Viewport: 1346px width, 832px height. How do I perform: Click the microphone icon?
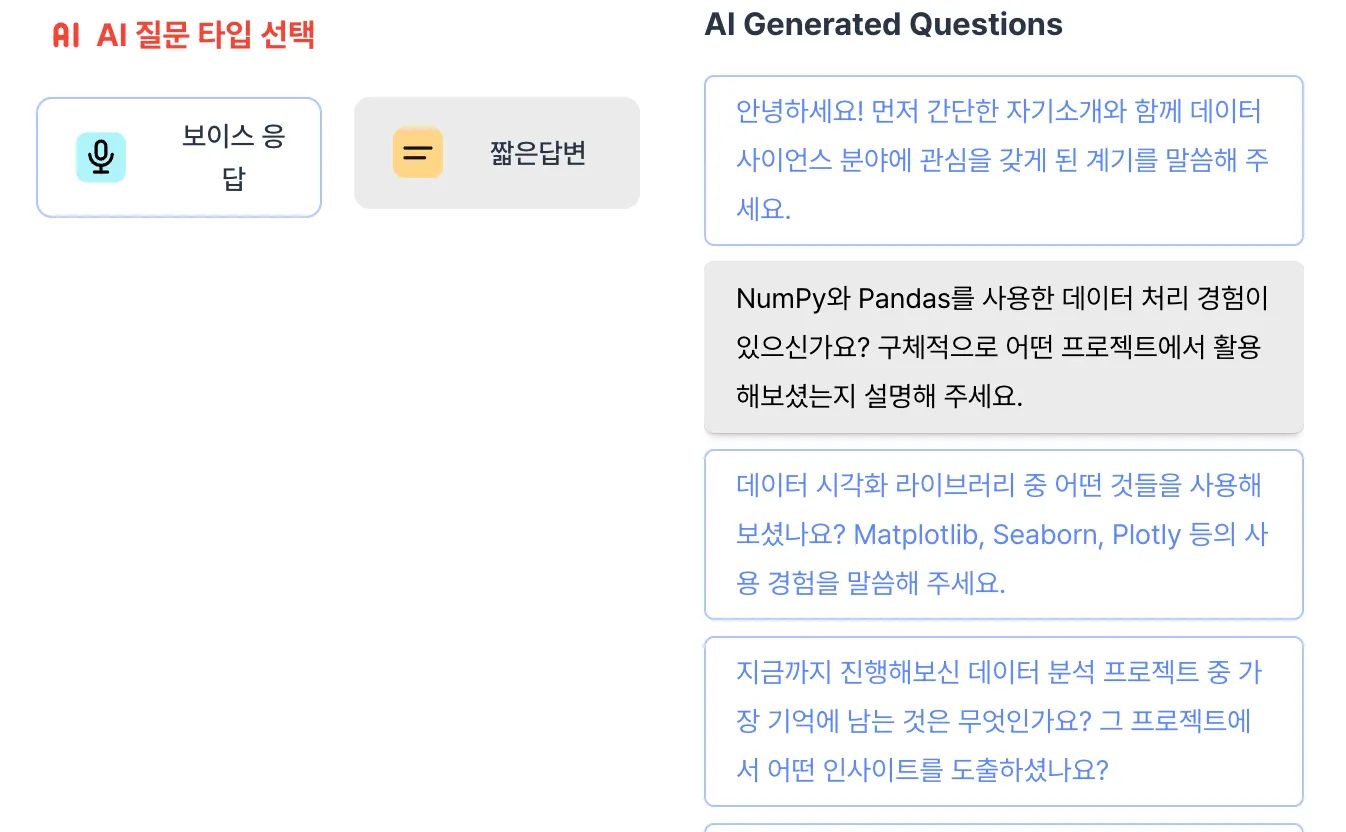coord(100,157)
